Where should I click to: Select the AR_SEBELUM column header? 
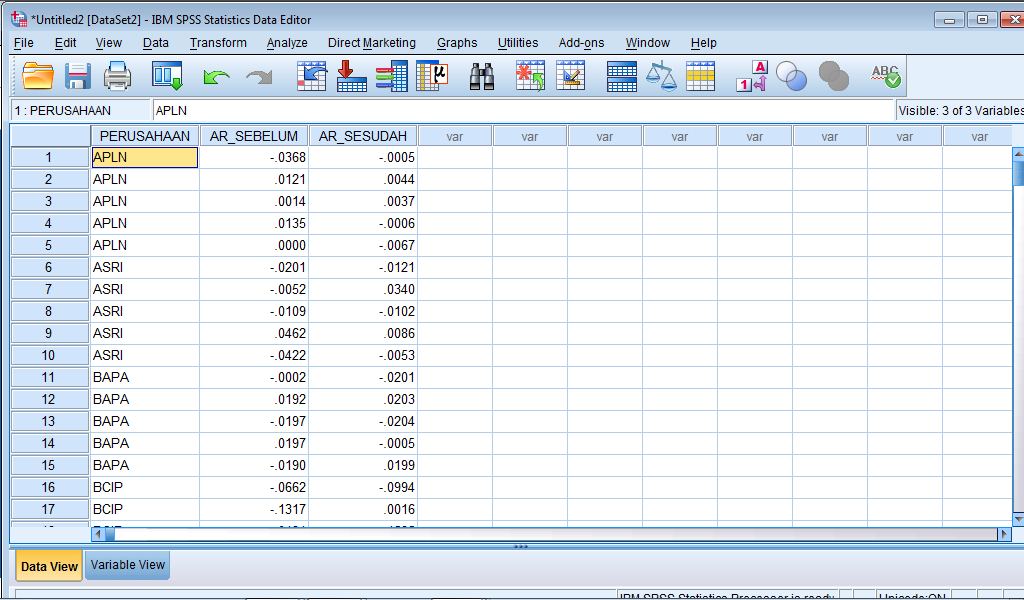254,136
